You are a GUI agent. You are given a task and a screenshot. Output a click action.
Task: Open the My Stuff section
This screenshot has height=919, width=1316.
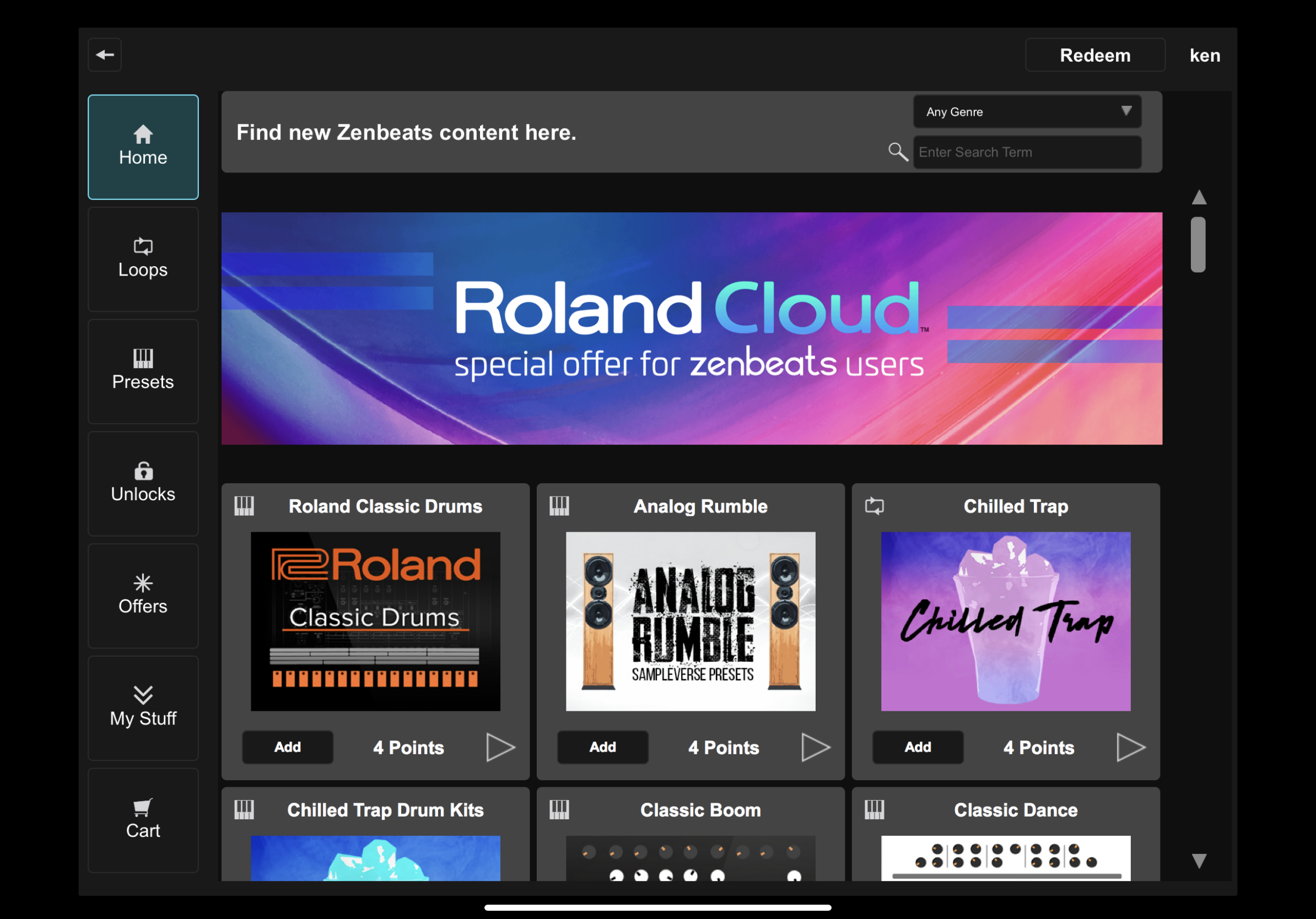pyautogui.click(x=143, y=709)
